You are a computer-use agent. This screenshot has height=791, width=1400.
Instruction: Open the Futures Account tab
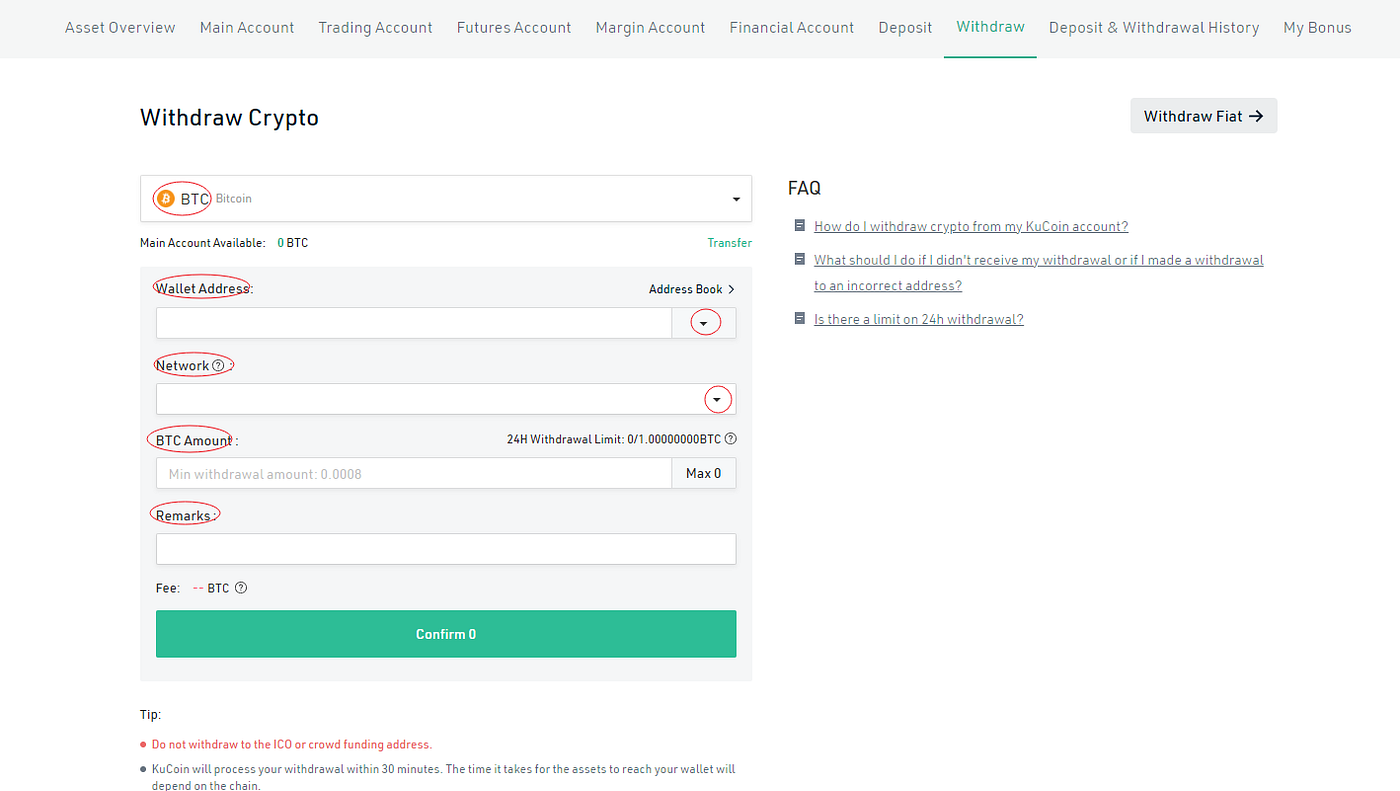[513, 27]
